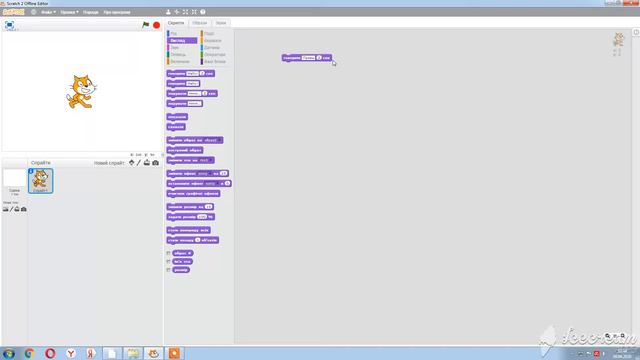
Task: Select the Sprite1 cat thumbnail
Action: (40, 181)
